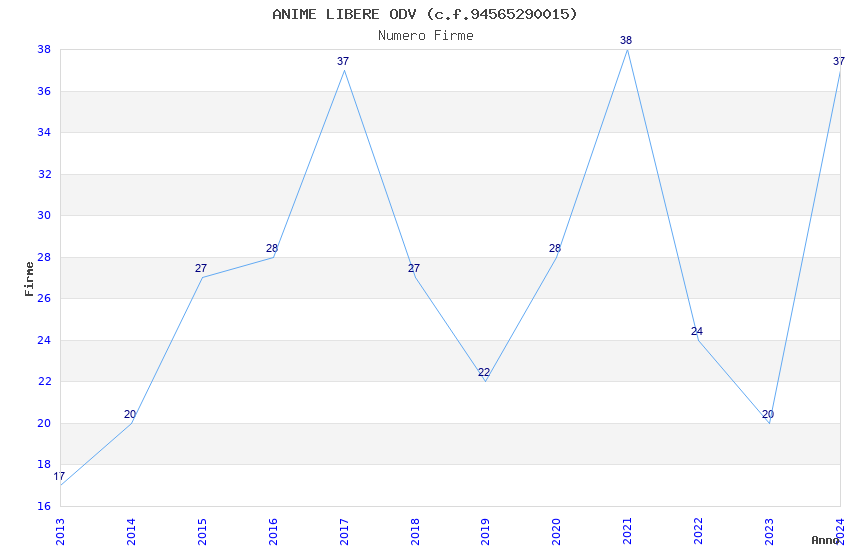This screenshot has height=550, width=850.
Task: Click the 2022 year tick label
Action: [699, 532]
